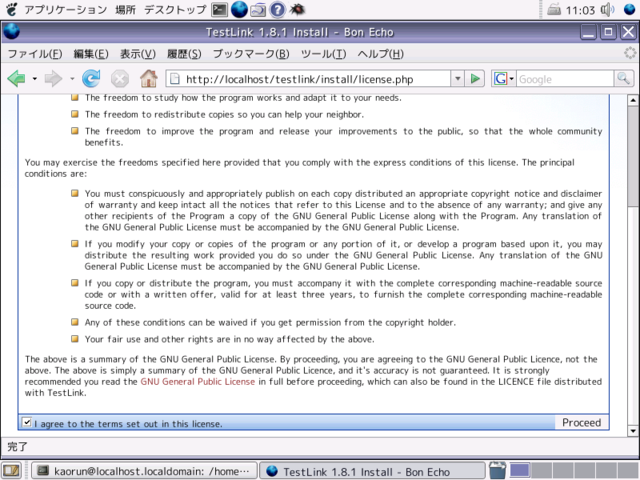Click the 完了 status bar text

[17, 447]
